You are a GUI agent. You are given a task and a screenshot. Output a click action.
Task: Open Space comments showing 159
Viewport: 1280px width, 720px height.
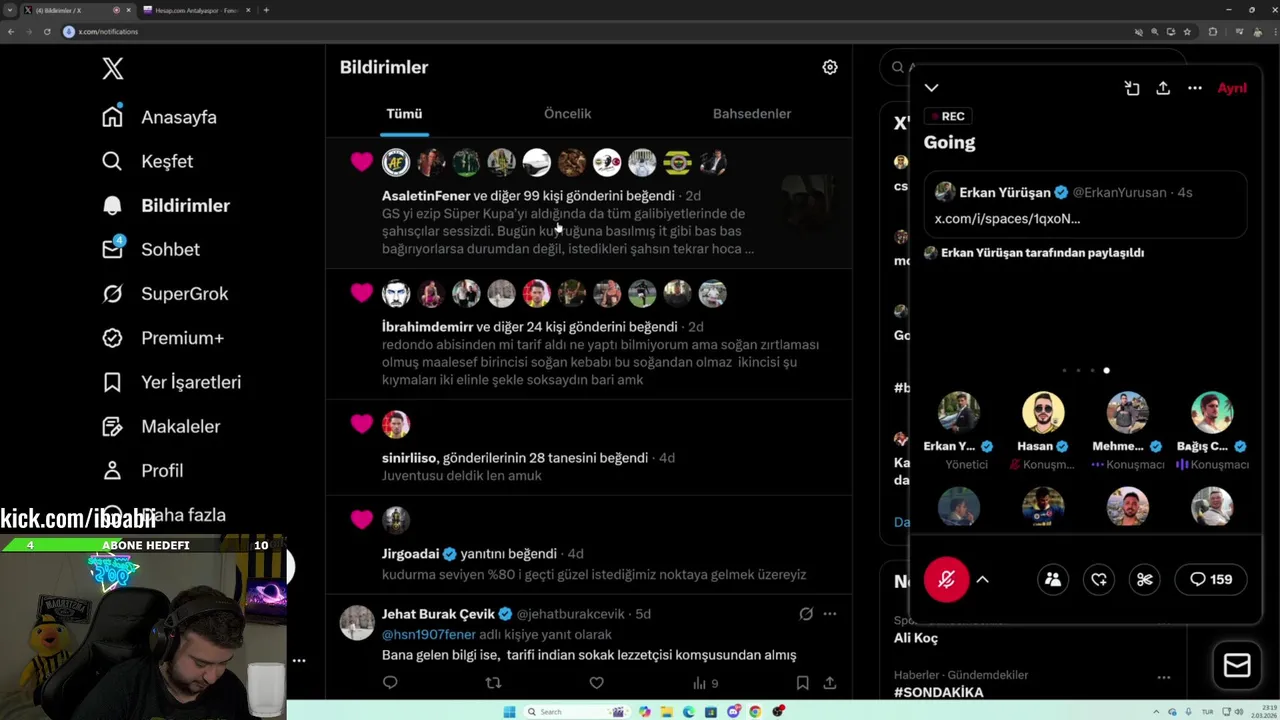pos(1210,579)
